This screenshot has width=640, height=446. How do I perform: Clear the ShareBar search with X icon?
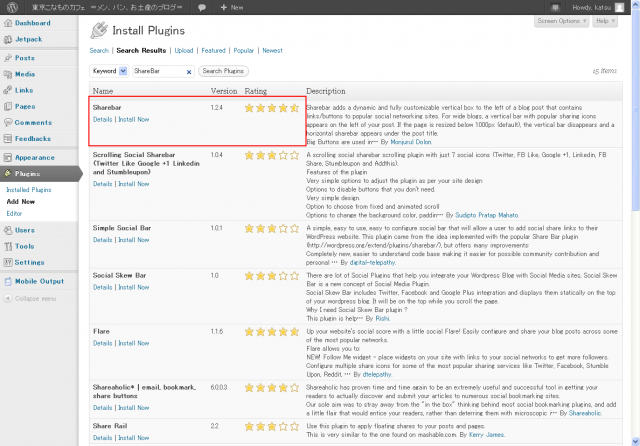(189, 72)
